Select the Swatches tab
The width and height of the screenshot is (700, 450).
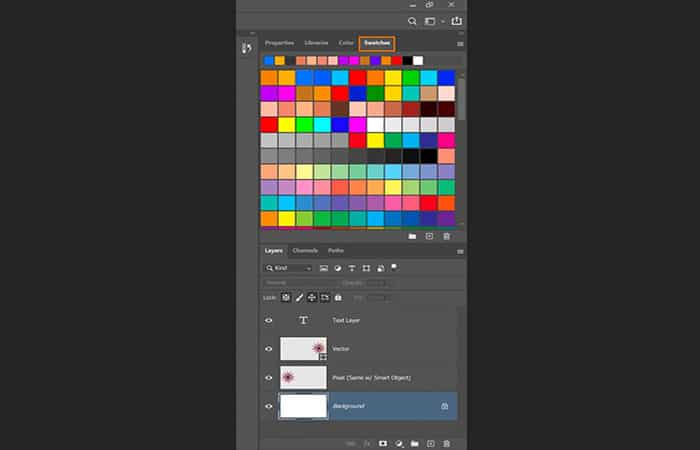tap(377, 43)
